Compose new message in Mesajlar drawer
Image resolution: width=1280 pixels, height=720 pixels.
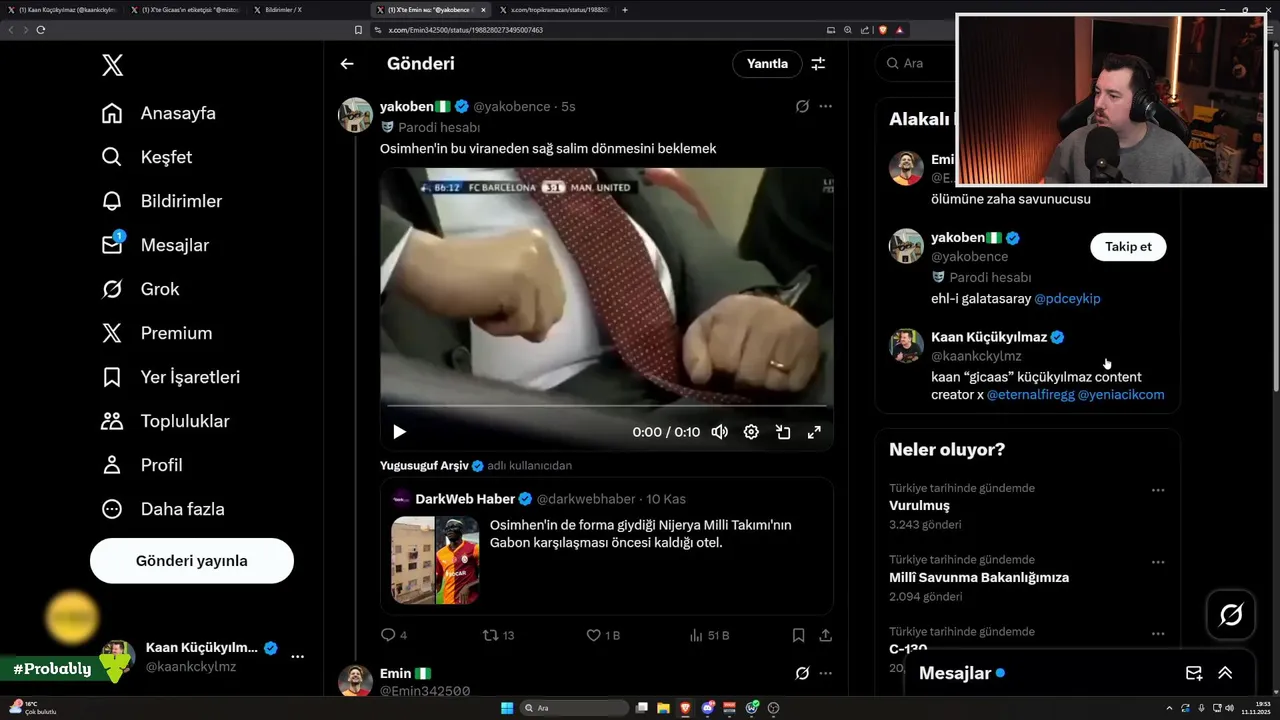[1193, 674]
